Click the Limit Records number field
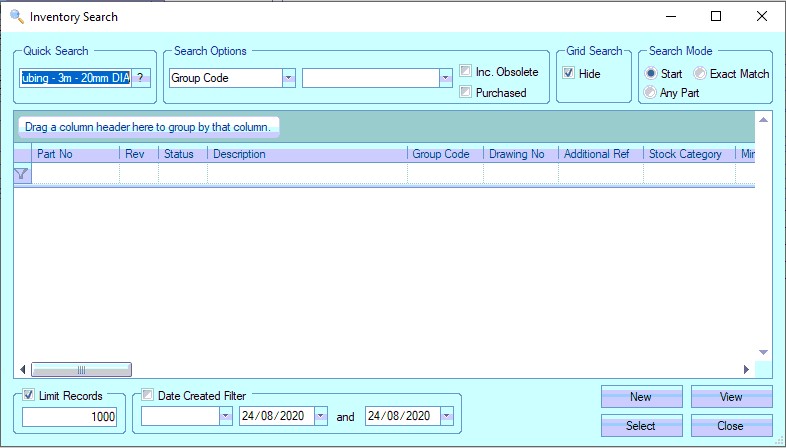The width and height of the screenshot is (786, 448). click(69, 416)
